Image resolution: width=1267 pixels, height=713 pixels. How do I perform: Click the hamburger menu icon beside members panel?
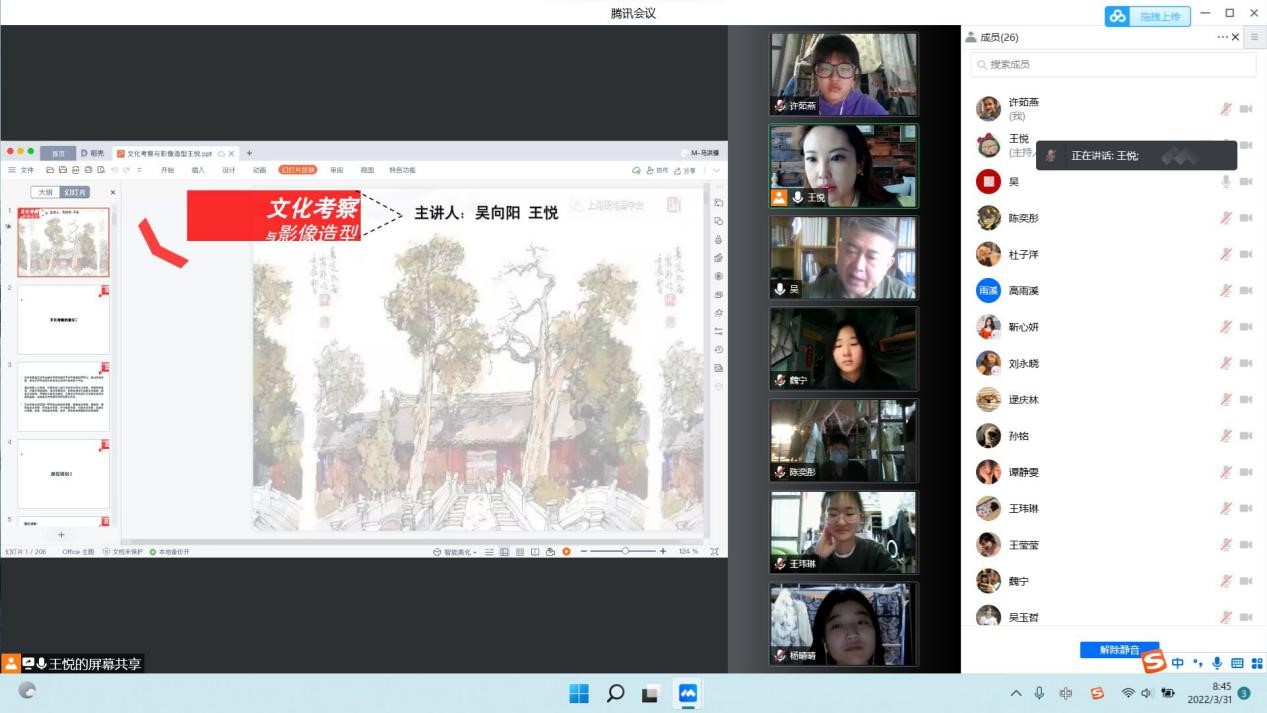point(1254,37)
